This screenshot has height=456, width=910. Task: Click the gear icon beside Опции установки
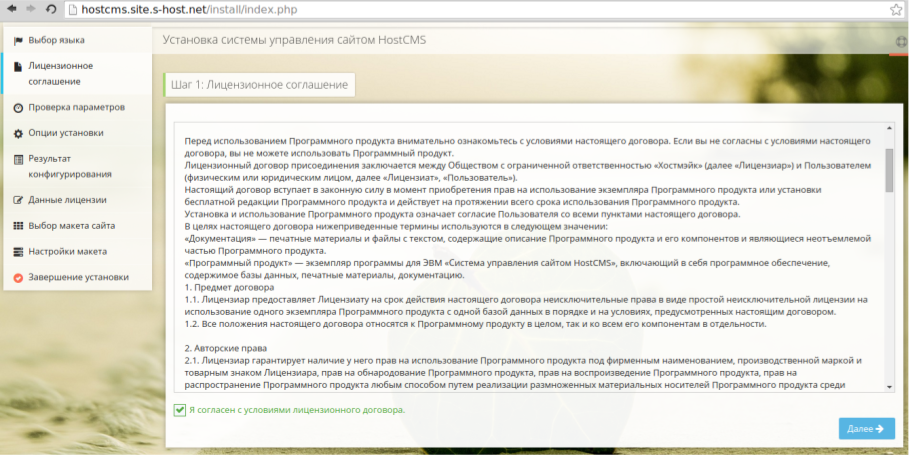click(18, 133)
